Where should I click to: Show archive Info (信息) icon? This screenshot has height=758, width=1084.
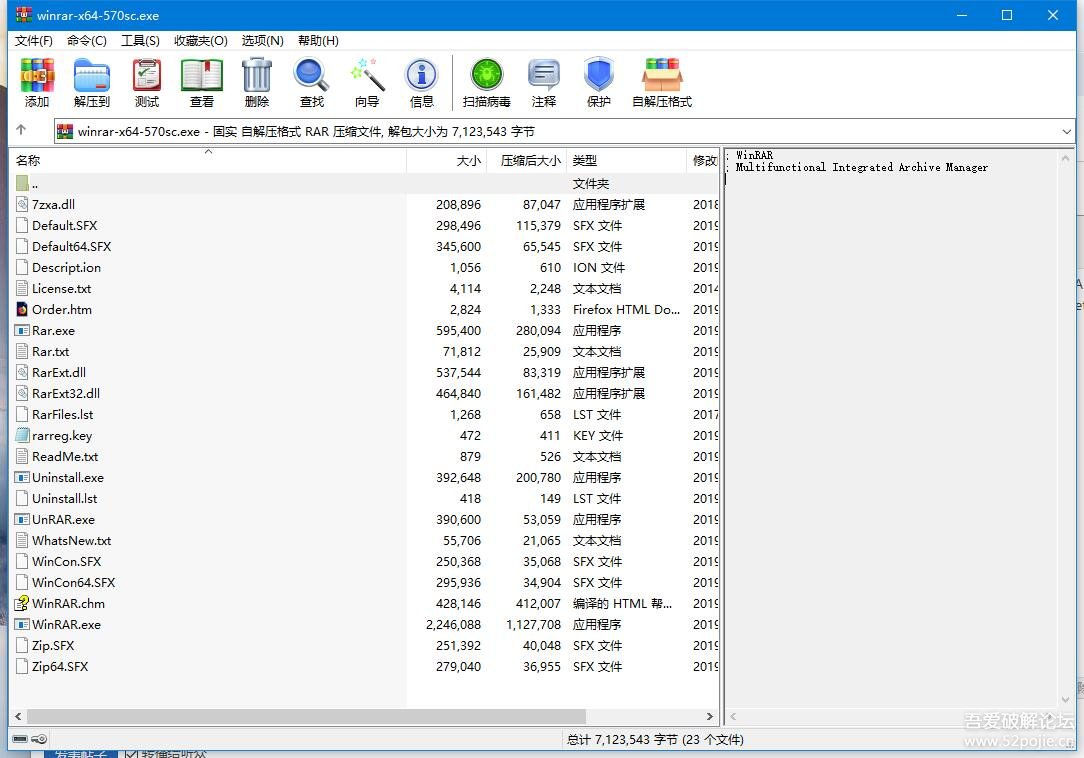coord(422,75)
